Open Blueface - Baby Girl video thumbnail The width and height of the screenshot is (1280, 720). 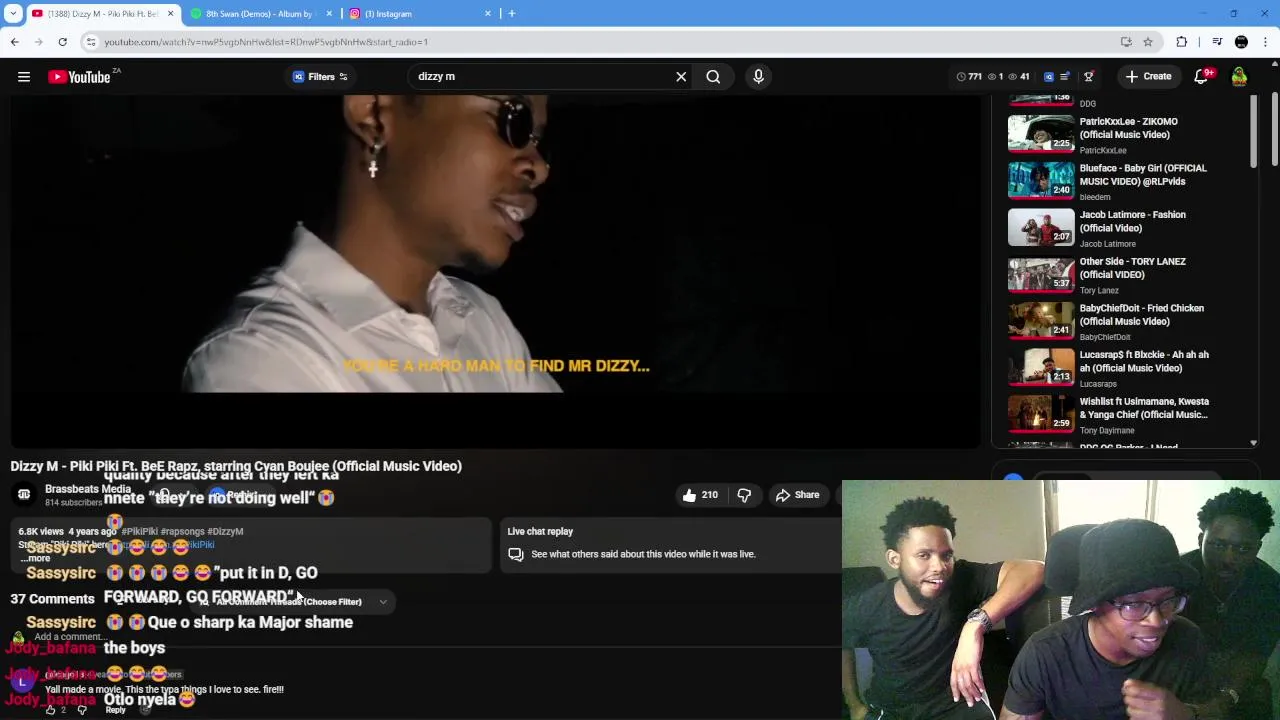(1041, 180)
